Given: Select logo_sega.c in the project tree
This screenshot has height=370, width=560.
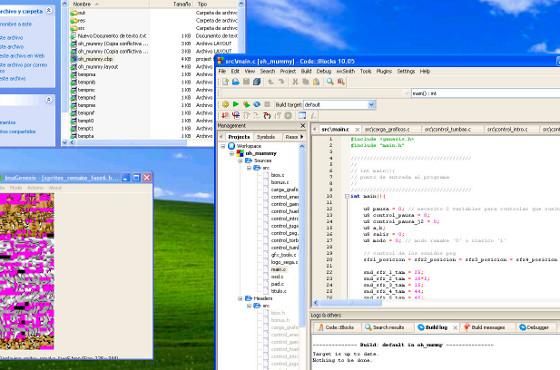Looking at the screenshot, I should click(284, 262).
